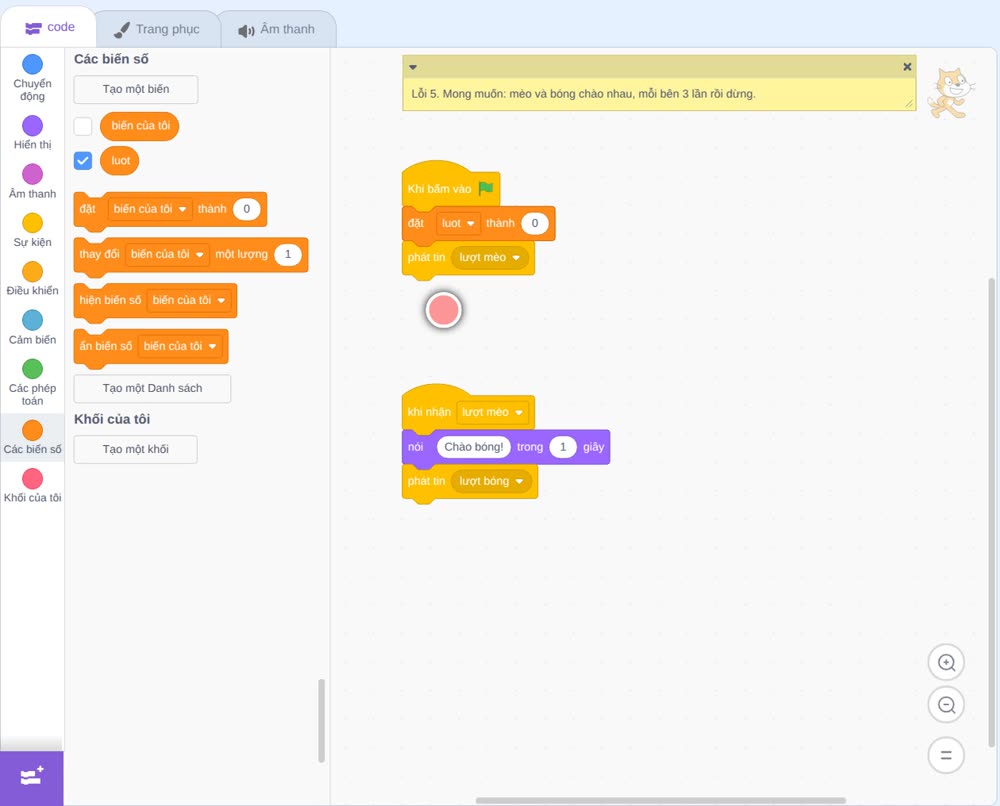Enable the 'biến của tôi' variable checkbox
The height and width of the screenshot is (806, 1000).
[83, 126]
